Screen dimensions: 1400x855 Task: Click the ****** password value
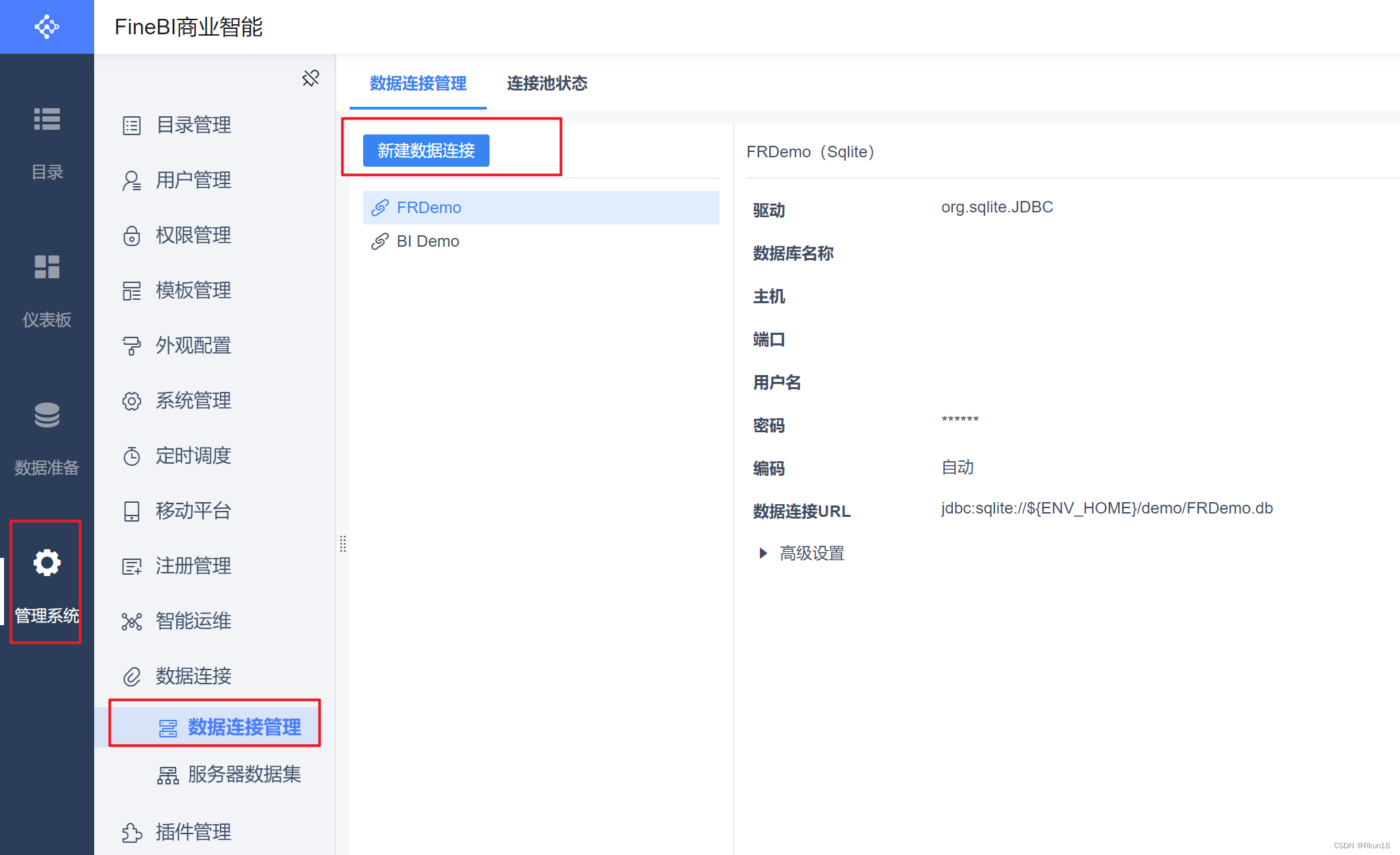(x=960, y=420)
